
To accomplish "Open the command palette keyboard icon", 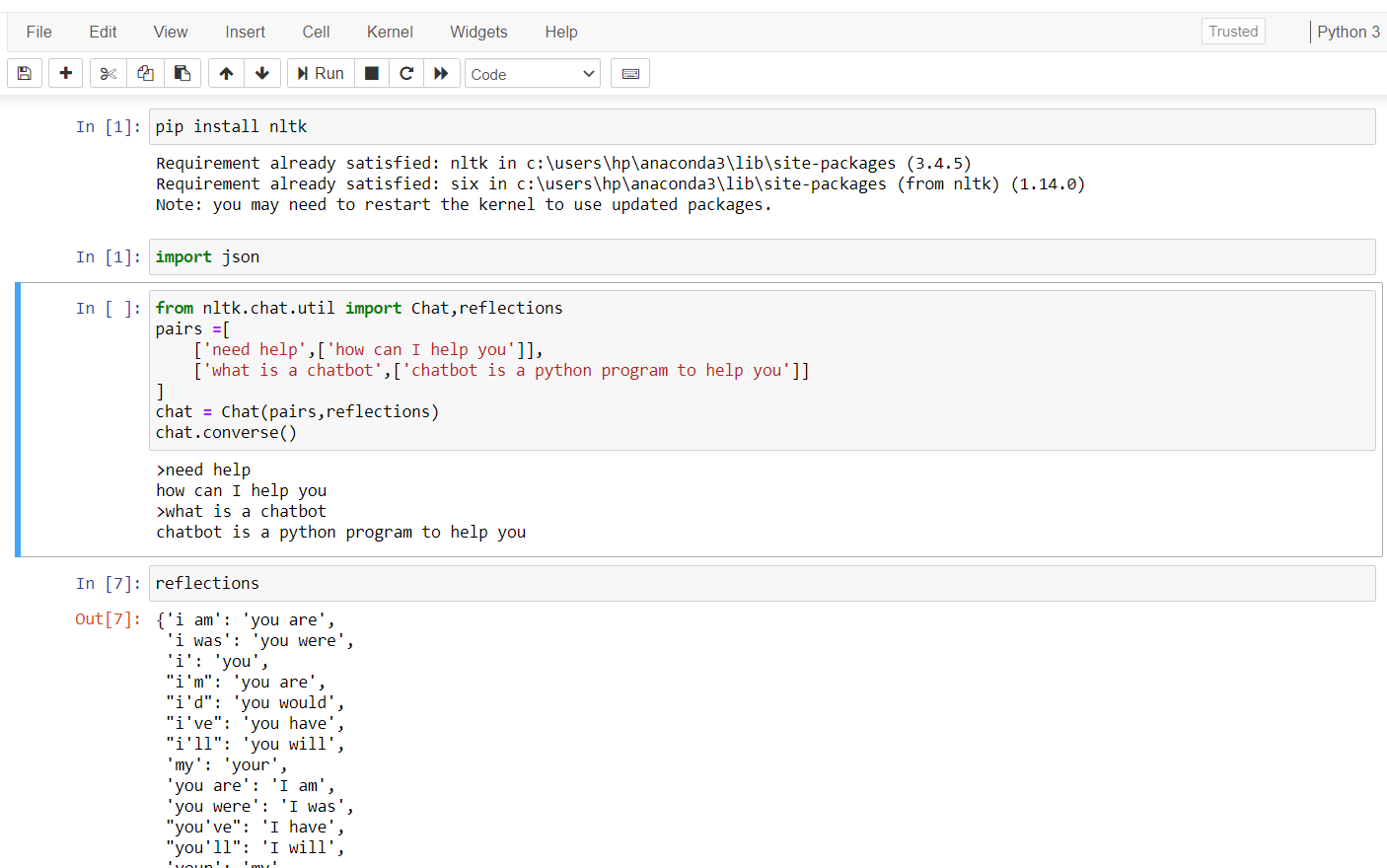I will pos(630,74).
